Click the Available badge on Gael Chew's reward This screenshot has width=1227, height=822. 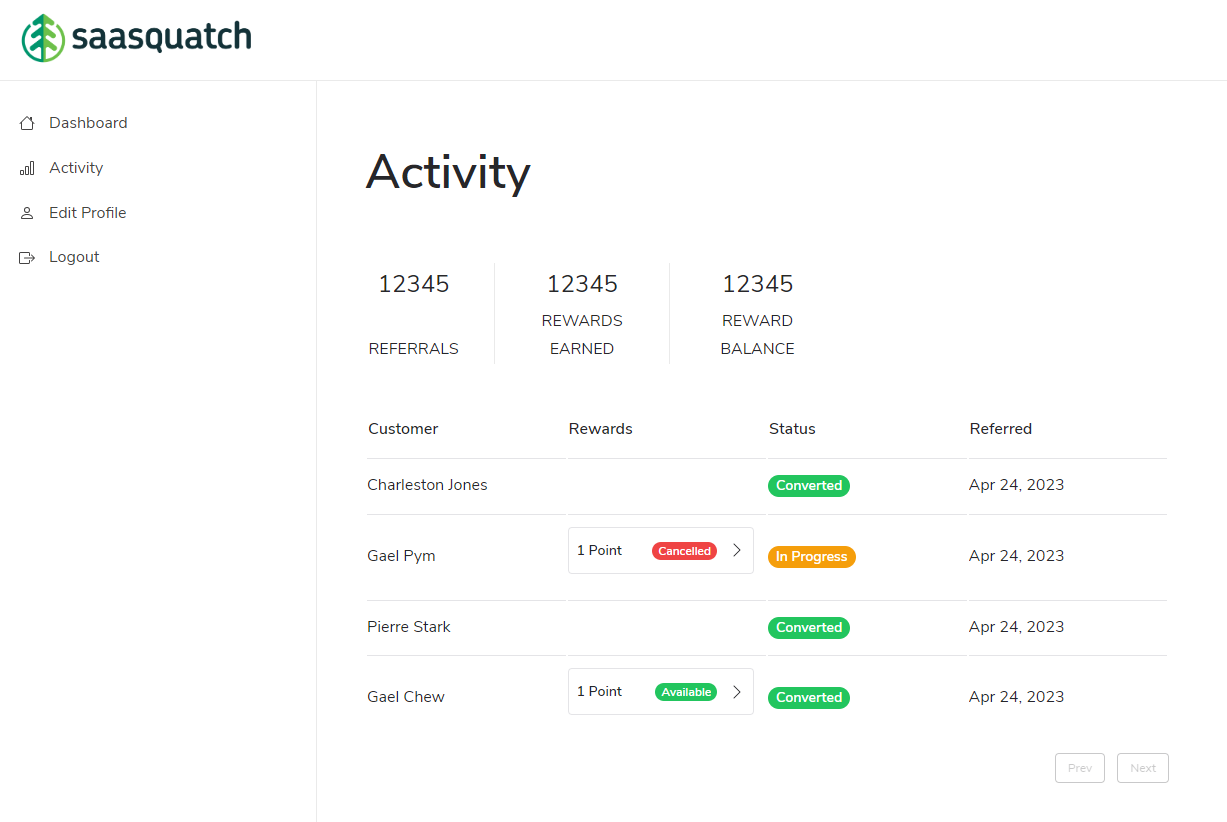[685, 691]
